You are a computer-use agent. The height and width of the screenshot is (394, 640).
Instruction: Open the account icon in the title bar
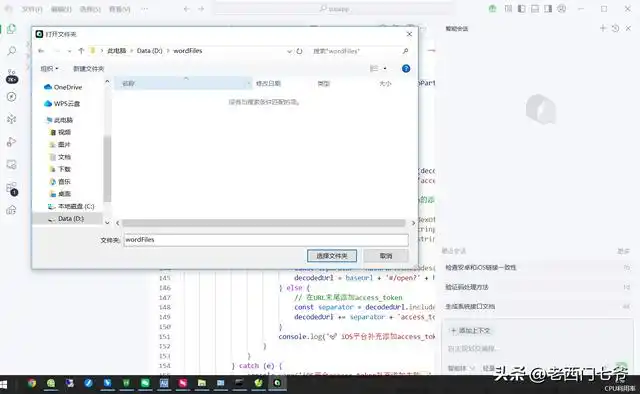point(562,9)
